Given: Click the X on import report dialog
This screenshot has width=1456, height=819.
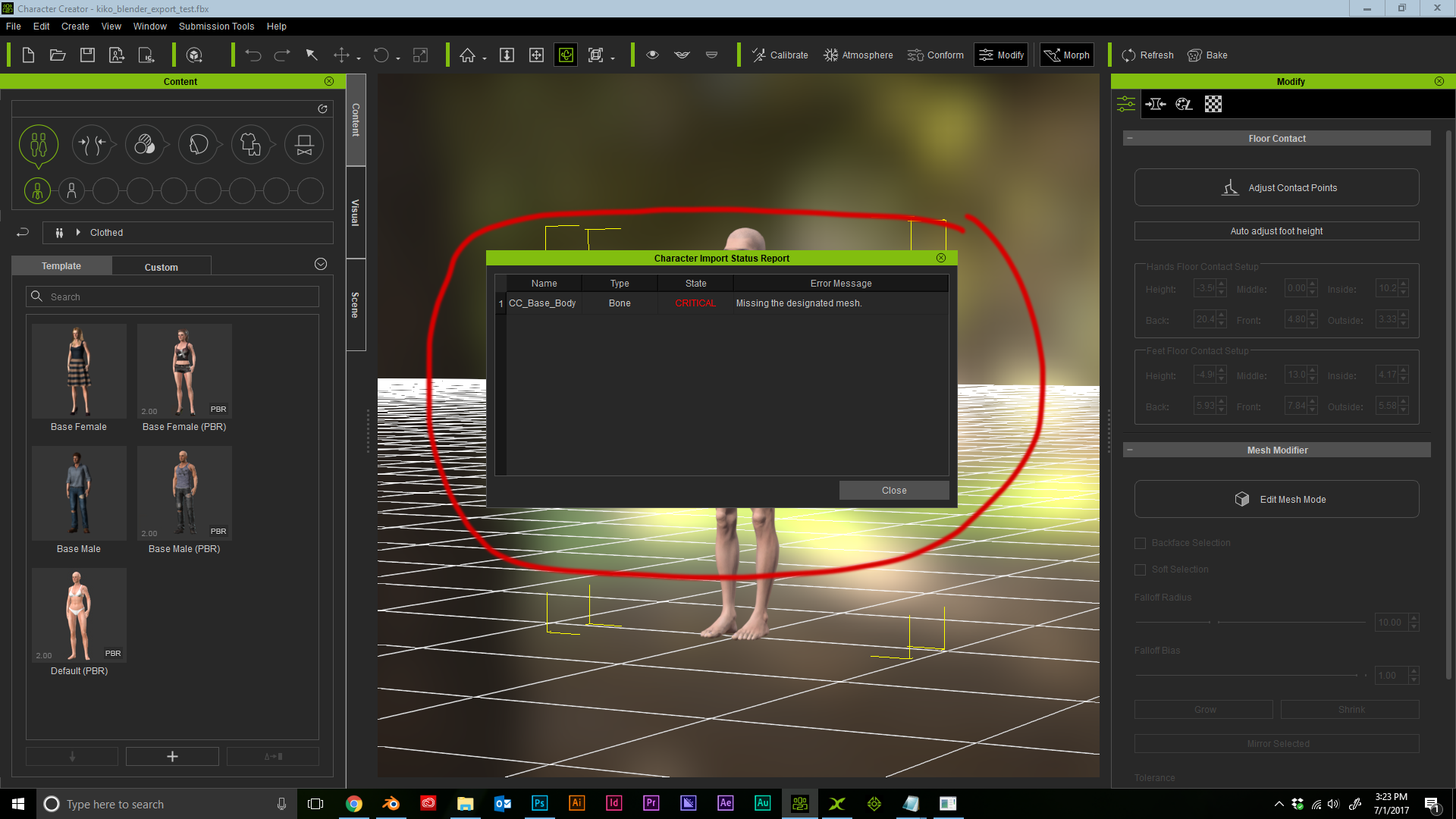Looking at the screenshot, I should click(x=941, y=258).
